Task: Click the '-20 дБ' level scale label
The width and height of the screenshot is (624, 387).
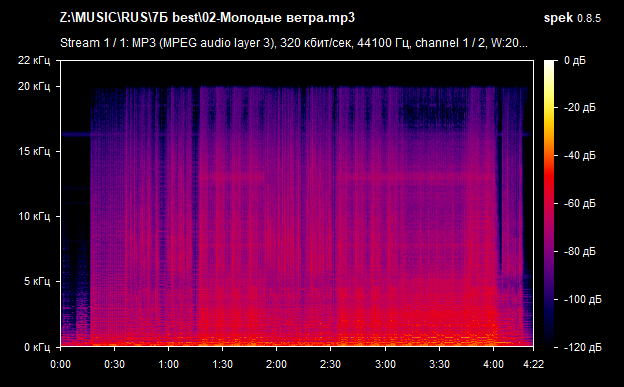Action: (x=580, y=108)
